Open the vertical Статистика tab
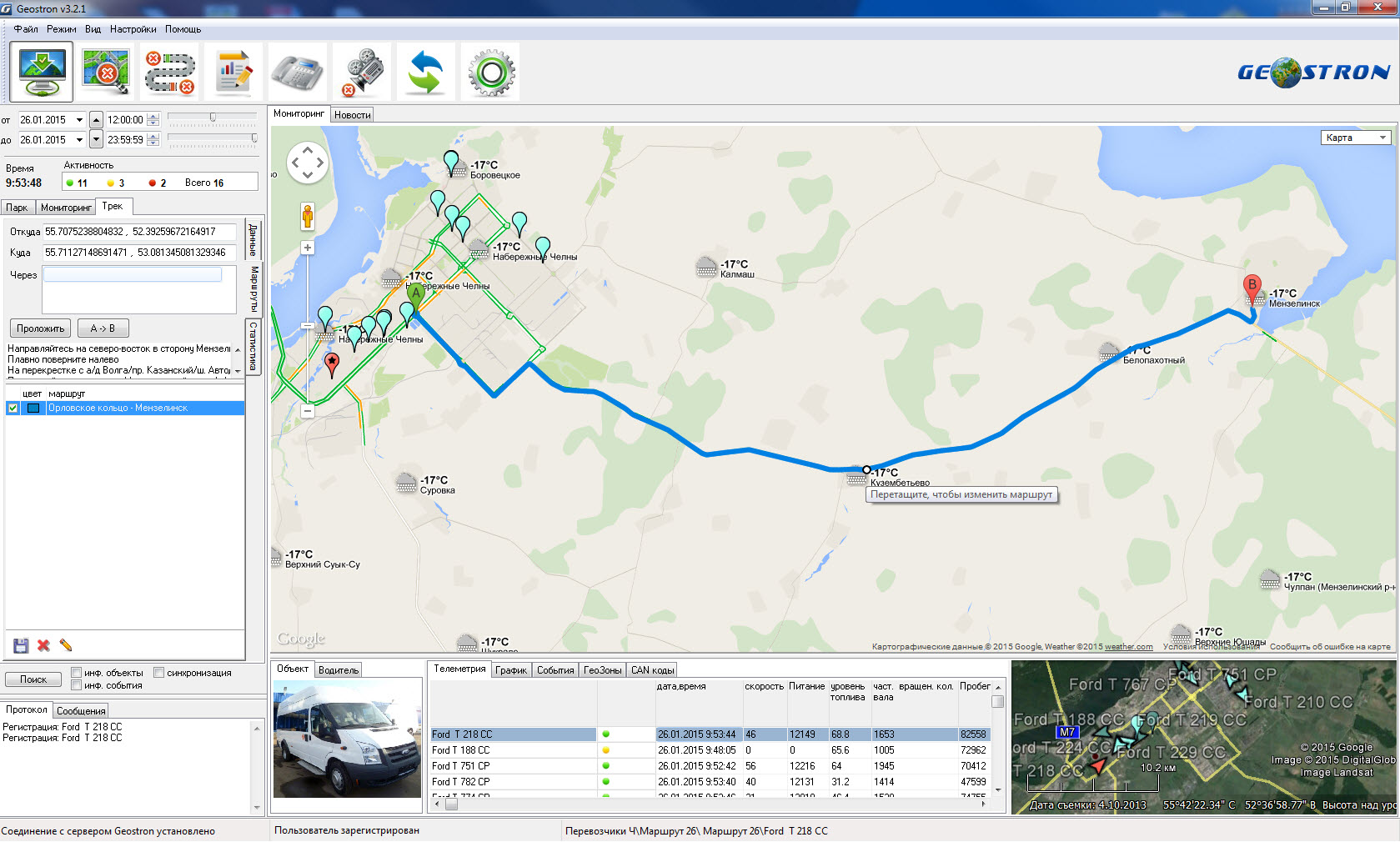This screenshot has height=842, width=1400. [x=253, y=346]
